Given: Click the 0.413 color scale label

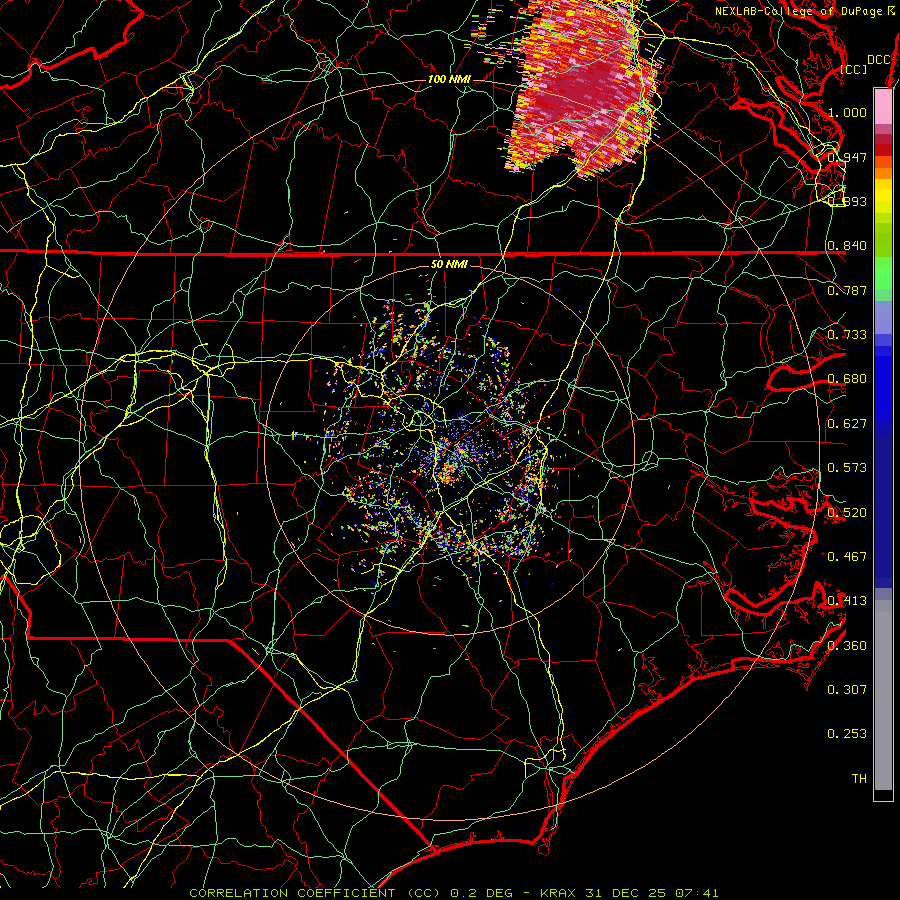Looking at the screenshot, I should (847, 600).
